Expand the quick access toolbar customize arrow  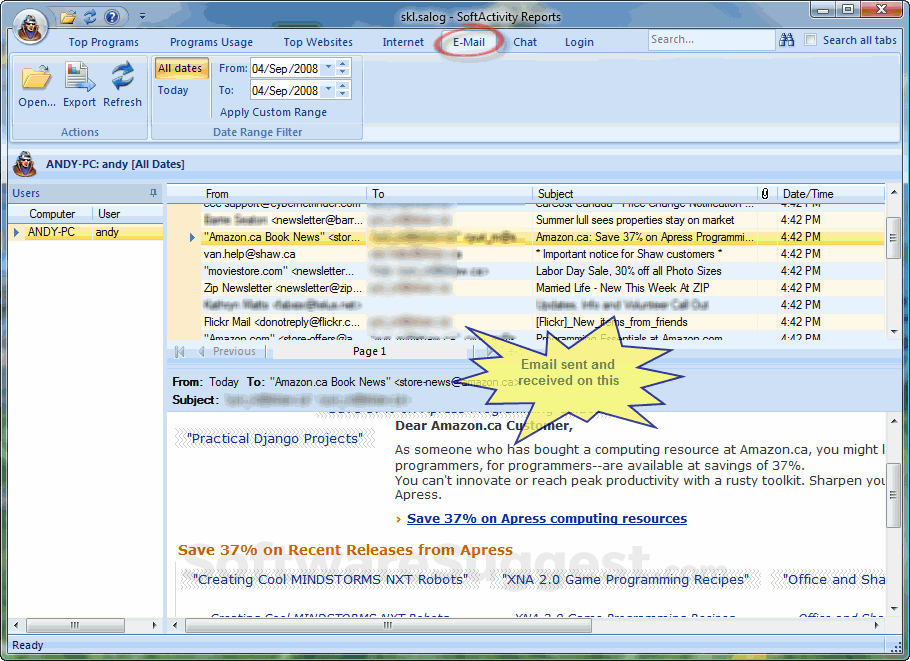click(142, 17)
